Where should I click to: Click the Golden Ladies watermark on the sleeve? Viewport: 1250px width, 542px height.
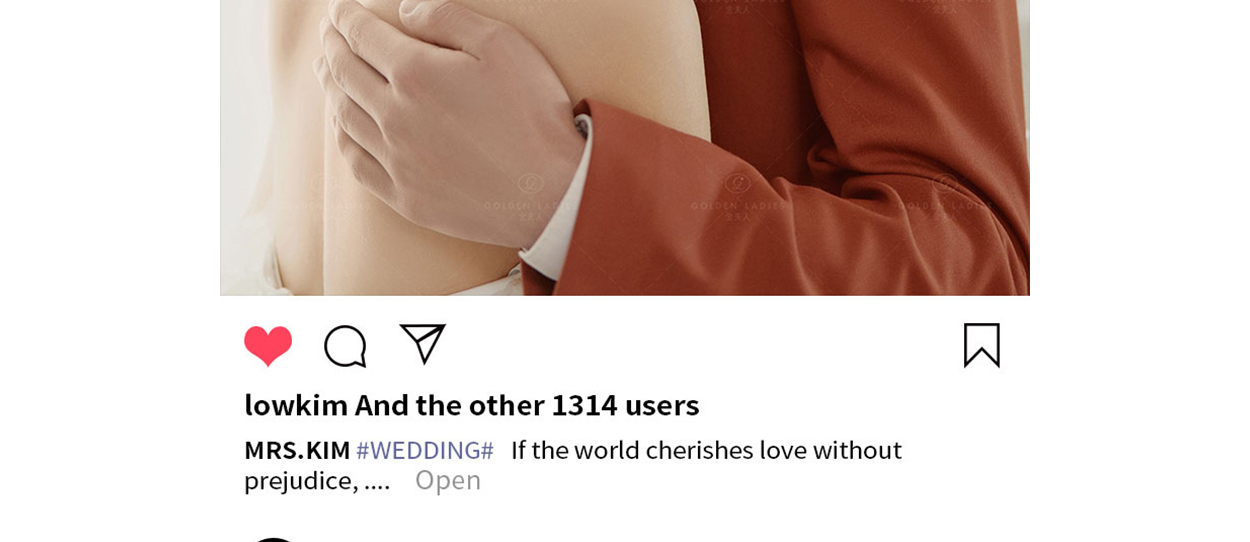[x=737, y=193]
